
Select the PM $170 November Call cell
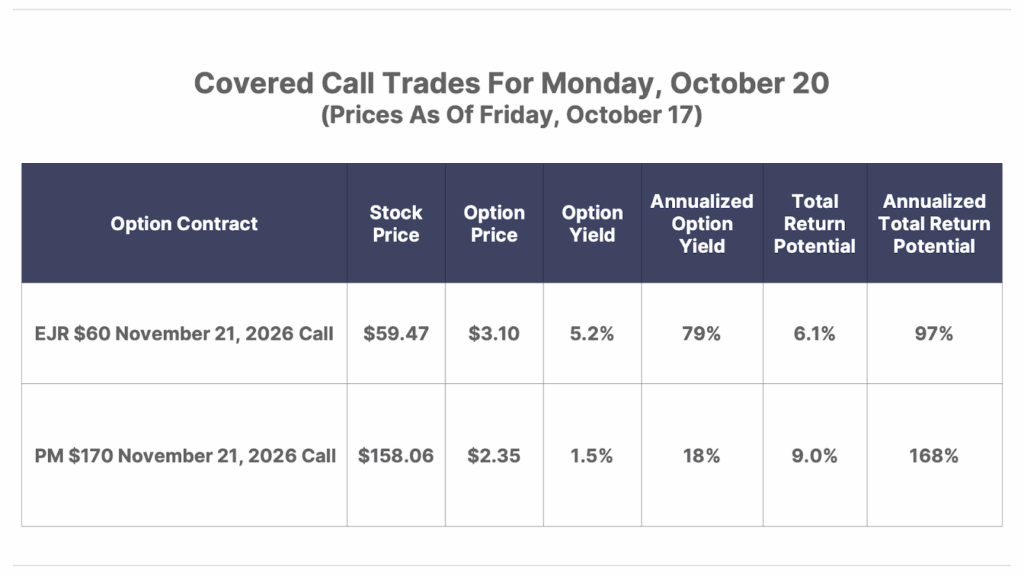point(184,456)
